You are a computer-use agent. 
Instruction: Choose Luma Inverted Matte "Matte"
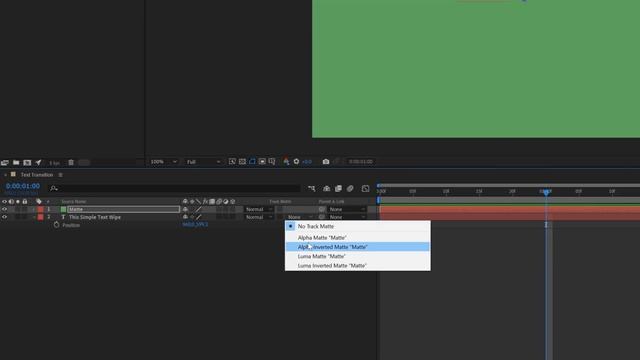[x=358, y=266]
